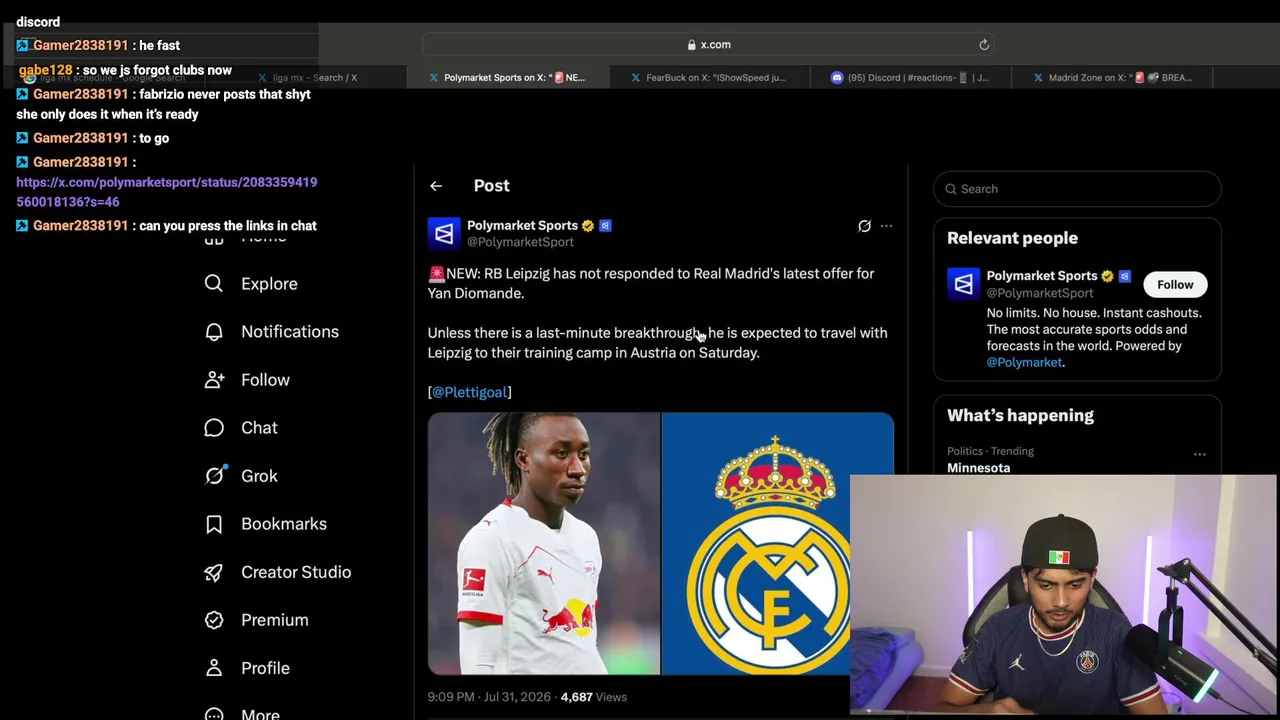Screen dimensions: 1280x720
Task: Switch to the liga mx Search tab
Action: pos(308,77)
